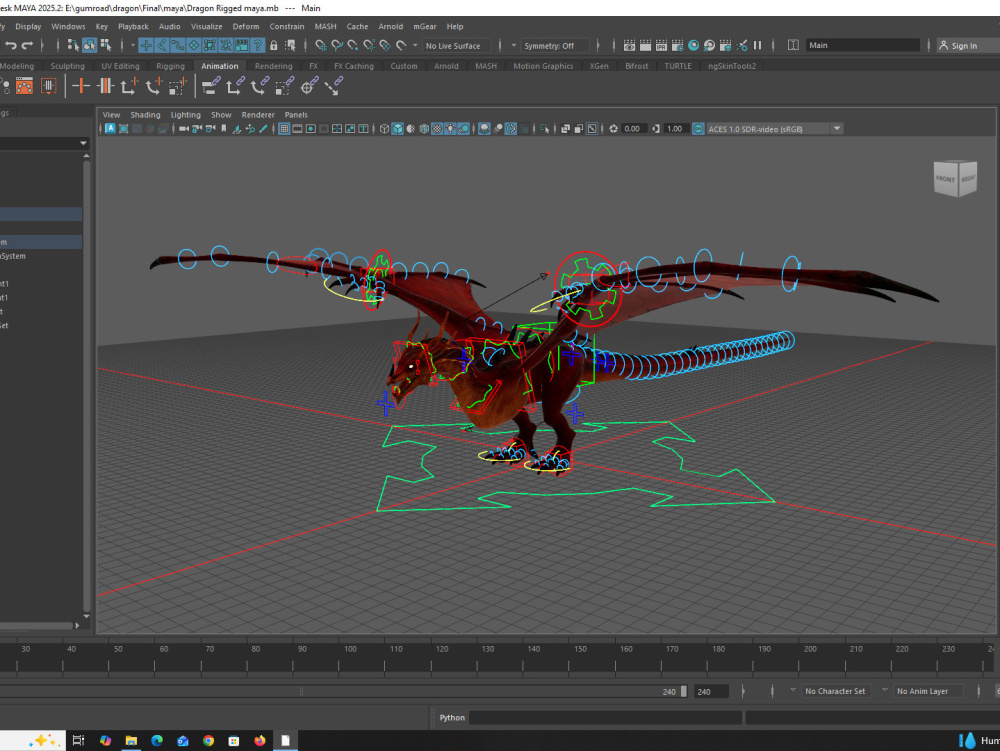Click the wireframe cube icon in viewport
Image resolution: width=1000 pixels, height=751 pixels.
[384, 129]
